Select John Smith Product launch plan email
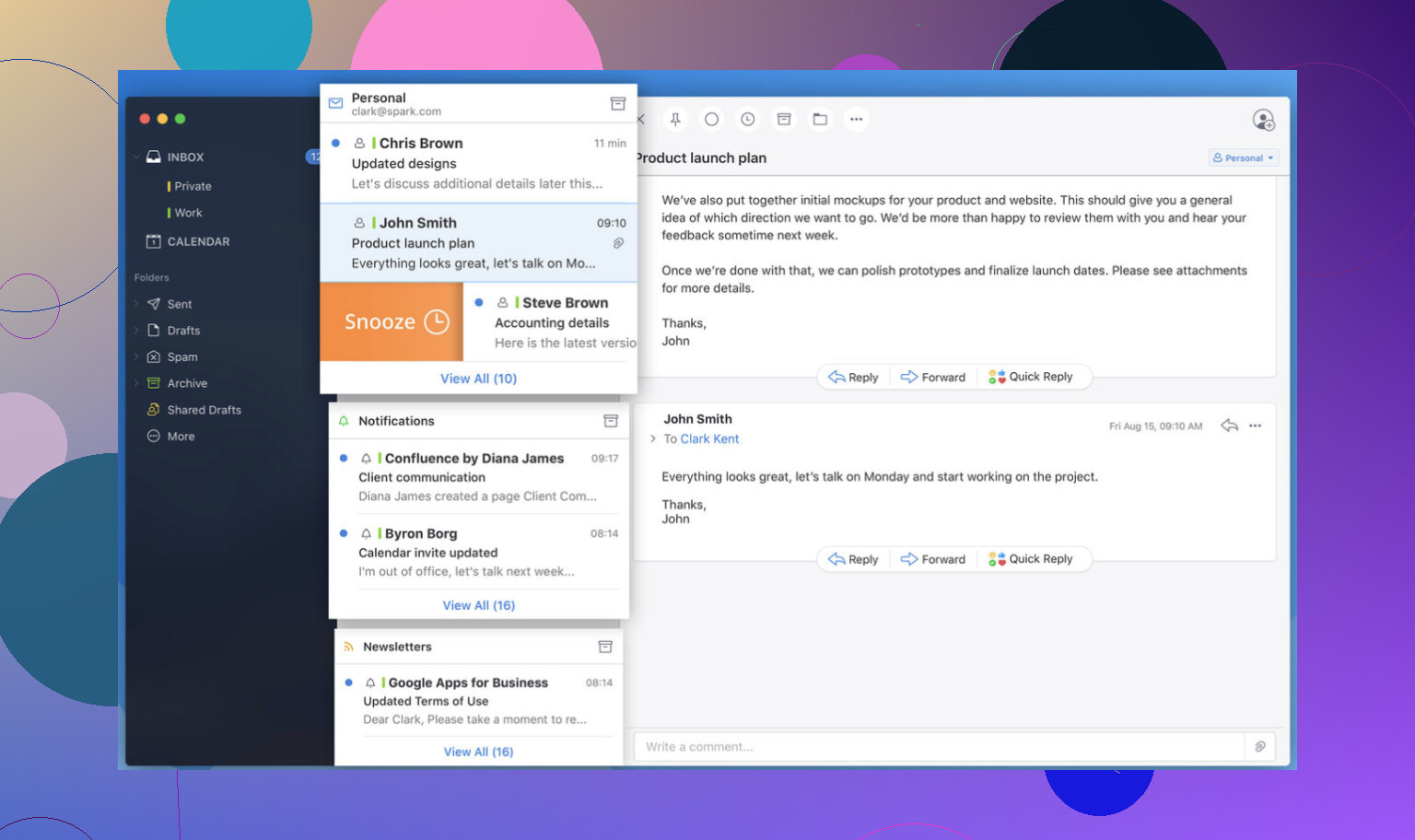 [x=479, y=242]
